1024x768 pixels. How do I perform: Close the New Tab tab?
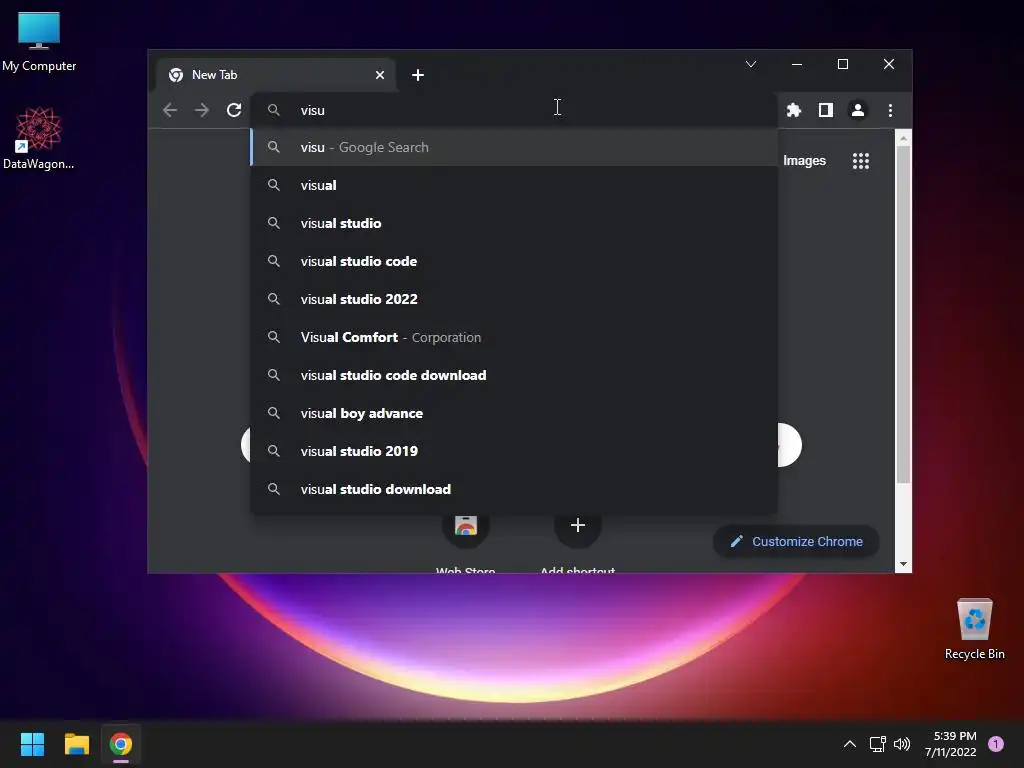tap(379, 75)
